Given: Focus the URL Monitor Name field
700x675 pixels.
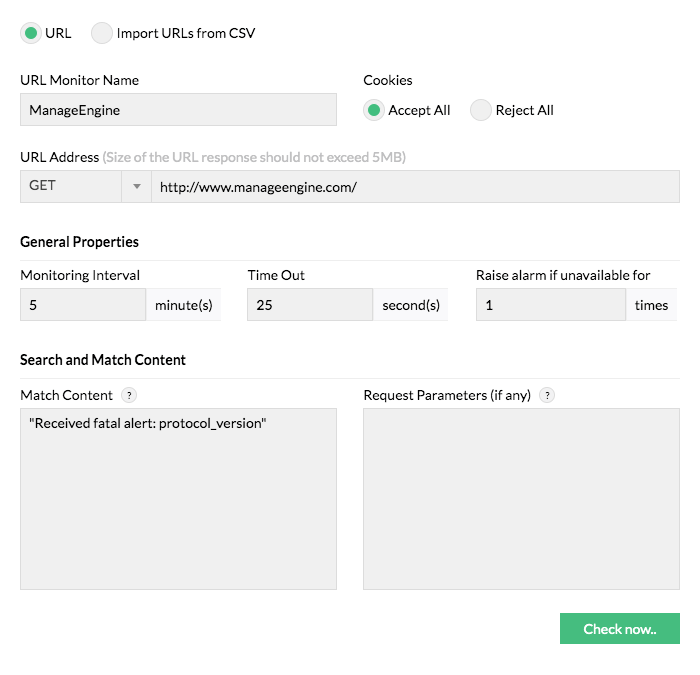Looking at the screenshot, I should pos(178,110).
